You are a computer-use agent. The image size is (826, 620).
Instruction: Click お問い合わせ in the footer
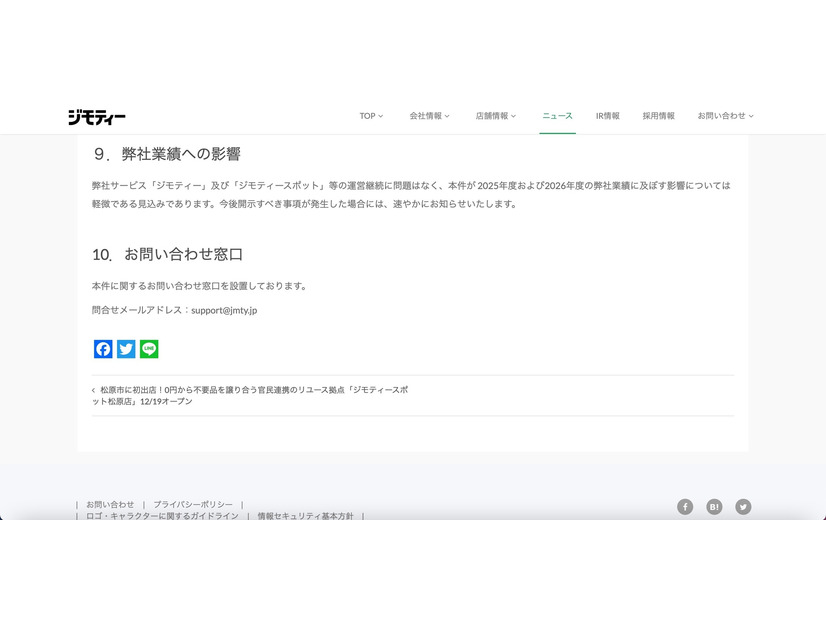point(109,504)
